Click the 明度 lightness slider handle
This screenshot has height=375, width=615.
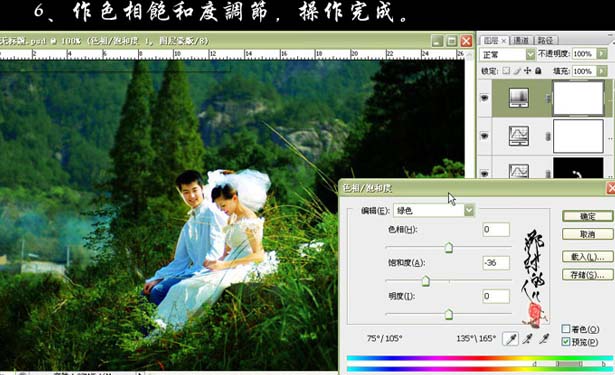pyautogui.click(x=449, y=314)
